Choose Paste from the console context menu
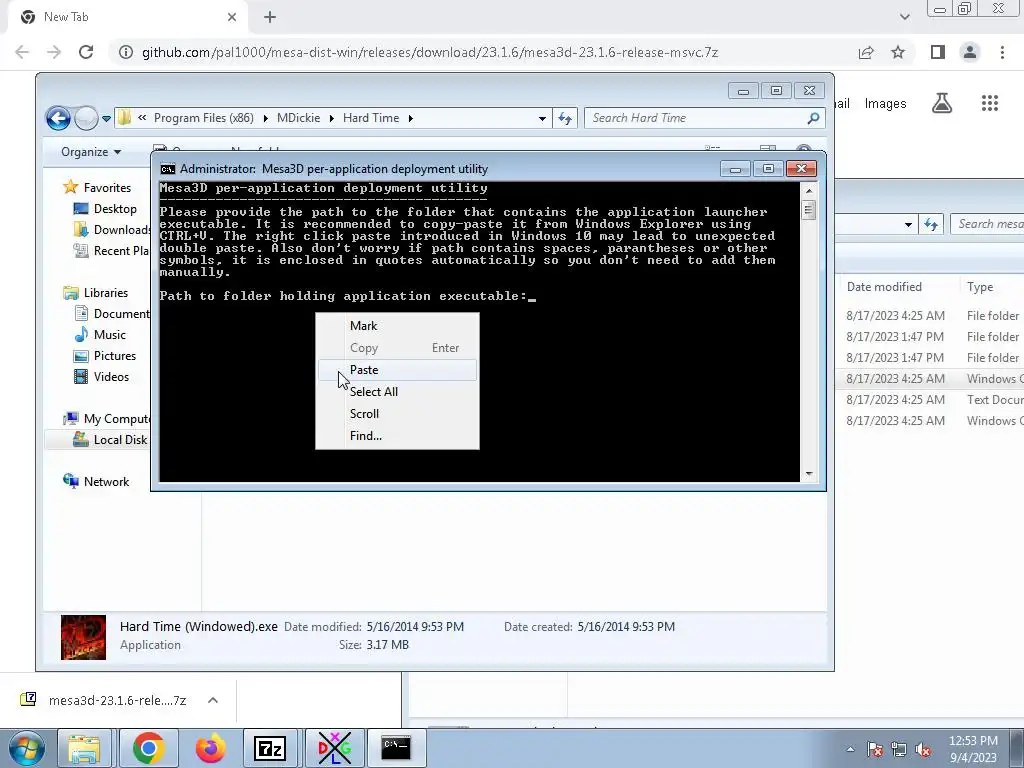Viewport: 1024px width, 768px height. [397, 370]
